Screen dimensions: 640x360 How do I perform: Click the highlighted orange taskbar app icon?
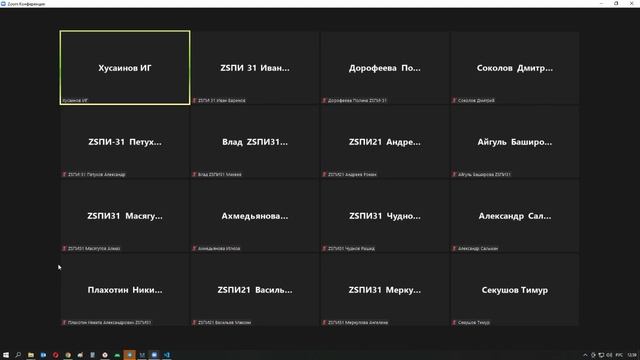click(x=129, y=355)
